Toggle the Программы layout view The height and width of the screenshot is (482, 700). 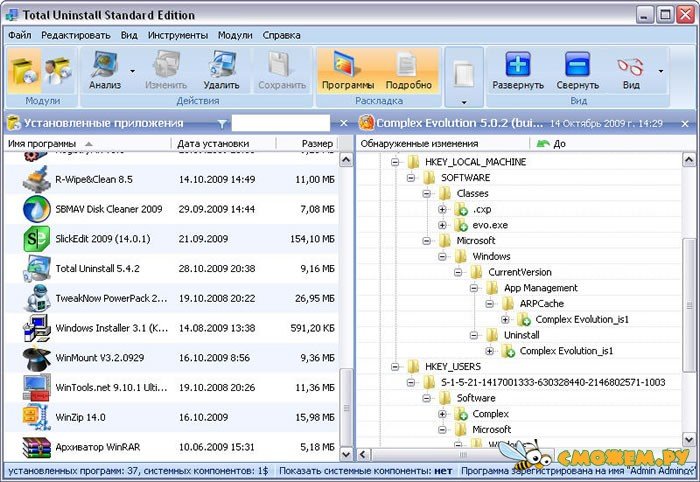(x=348, y=69)
